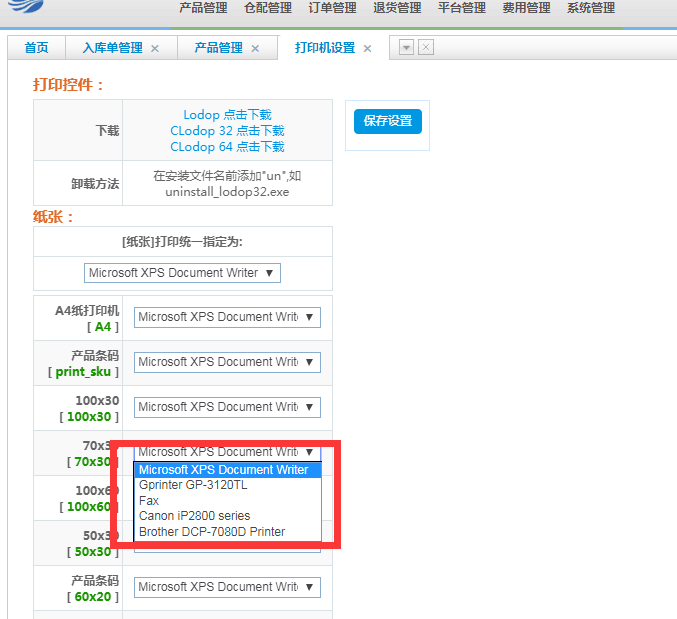Switch to the 首页 tab
Image resolution: width=677 pixels, height=619 pixels.
[x=36, y=48]
